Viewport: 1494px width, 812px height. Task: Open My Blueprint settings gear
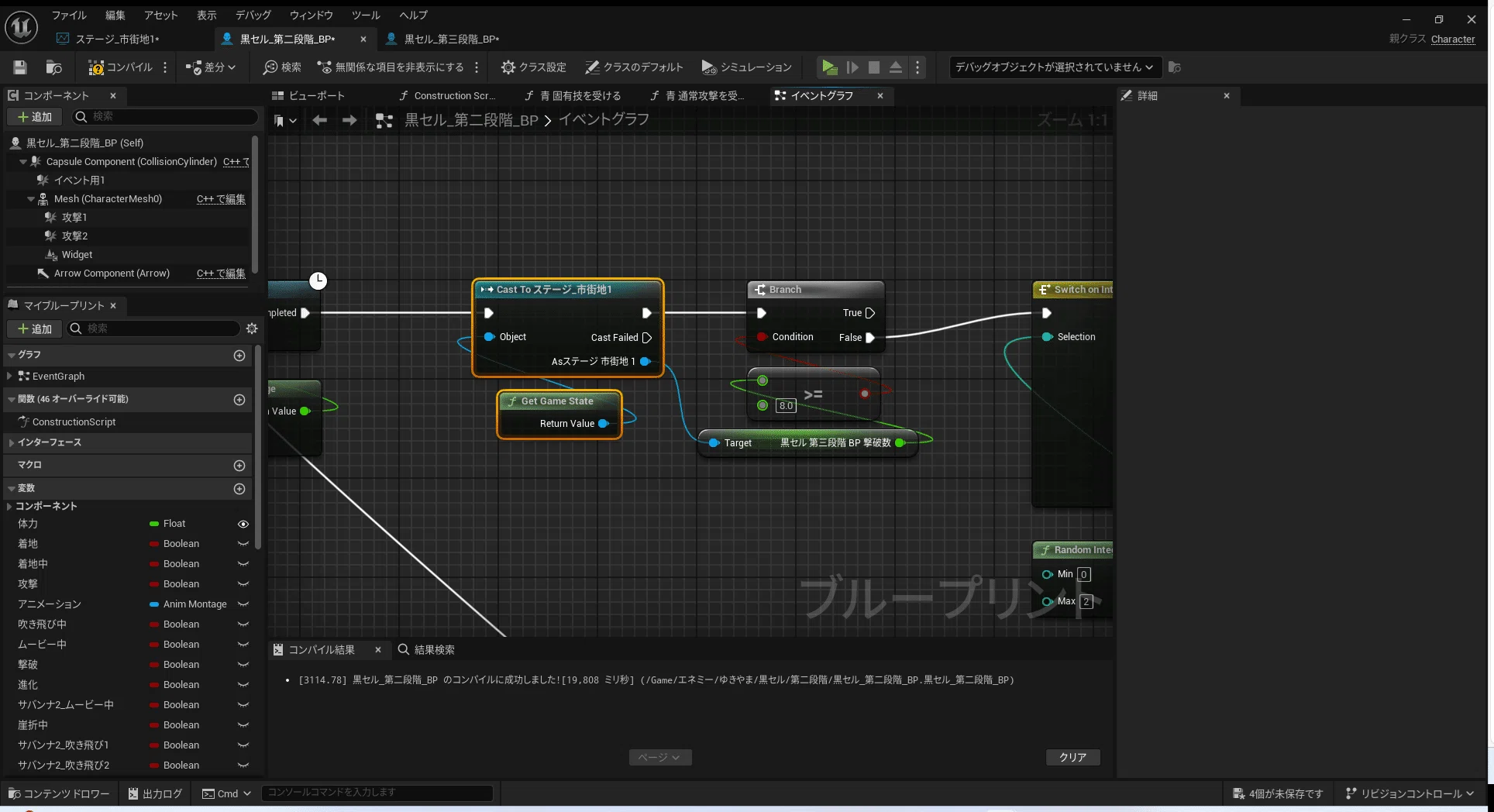tap(252, 329)
